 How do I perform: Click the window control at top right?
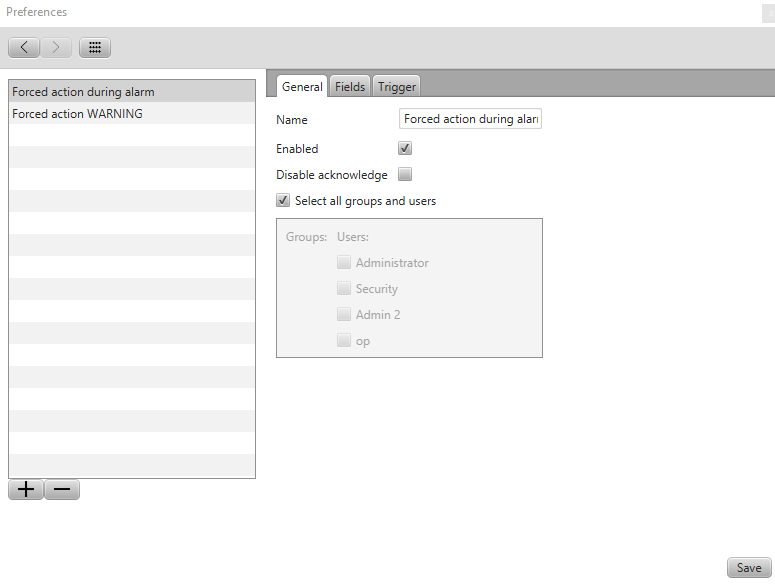click(767, 12)
